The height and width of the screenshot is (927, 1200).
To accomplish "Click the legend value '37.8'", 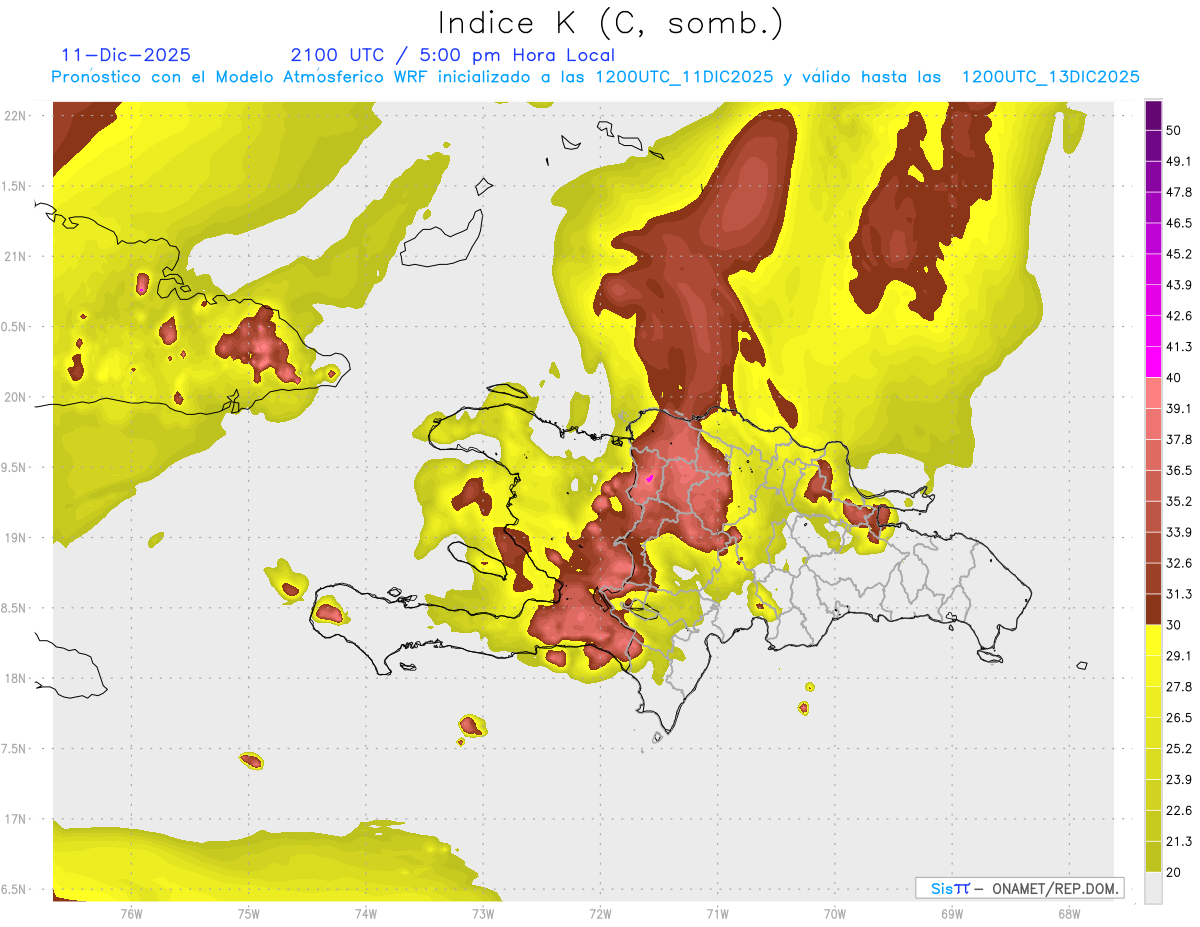I will click(x=1179, y=440).
